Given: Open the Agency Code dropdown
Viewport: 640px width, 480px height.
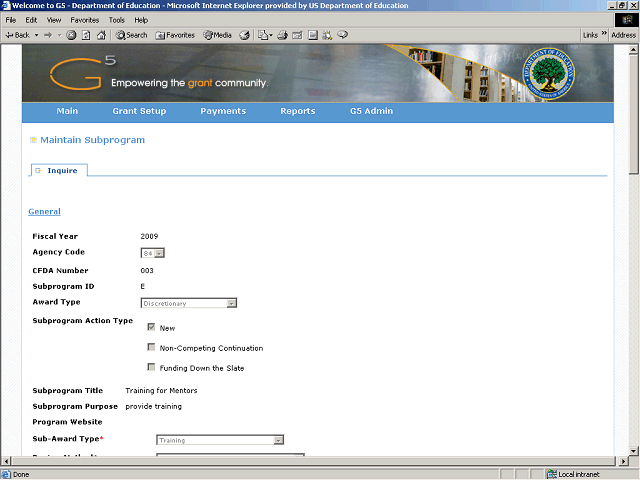Looking at the screenshot, I should tap(160, 253).
